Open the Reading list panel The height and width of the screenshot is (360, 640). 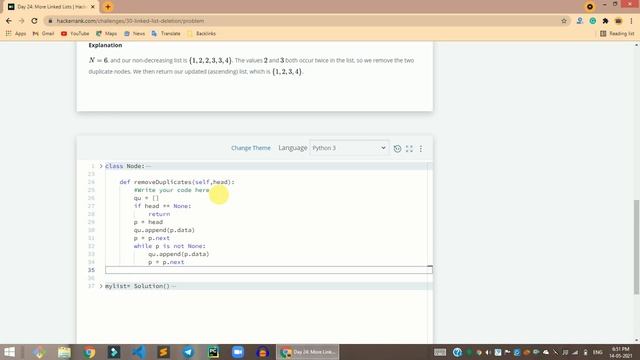click(x=617, y=33)
